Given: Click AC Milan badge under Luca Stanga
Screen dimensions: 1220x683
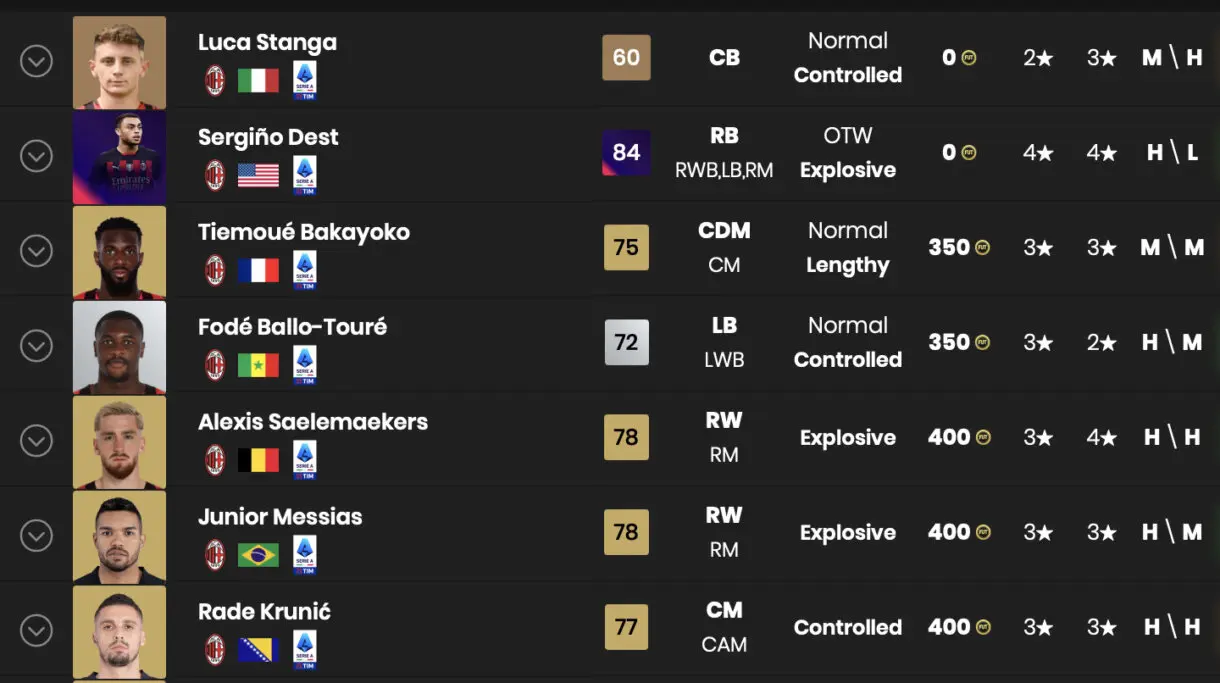Looking at the screenshot, I should click(215, 81).
